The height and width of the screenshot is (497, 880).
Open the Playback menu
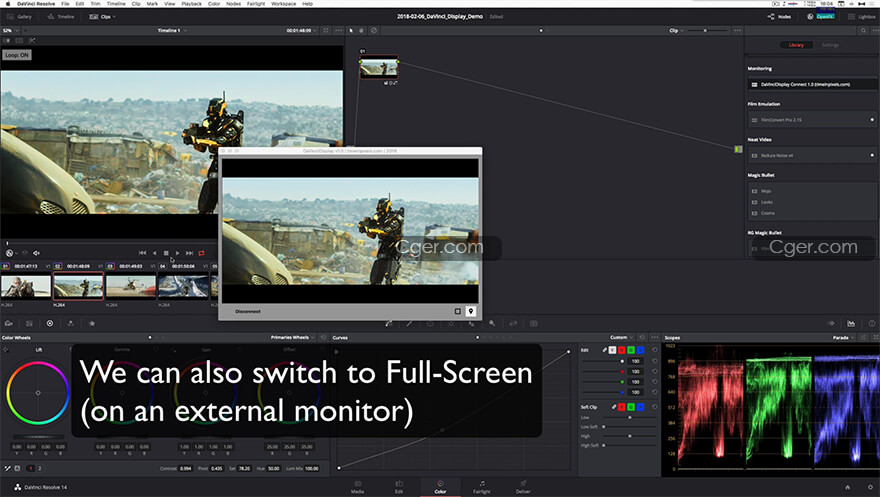(x=191, y=3)
